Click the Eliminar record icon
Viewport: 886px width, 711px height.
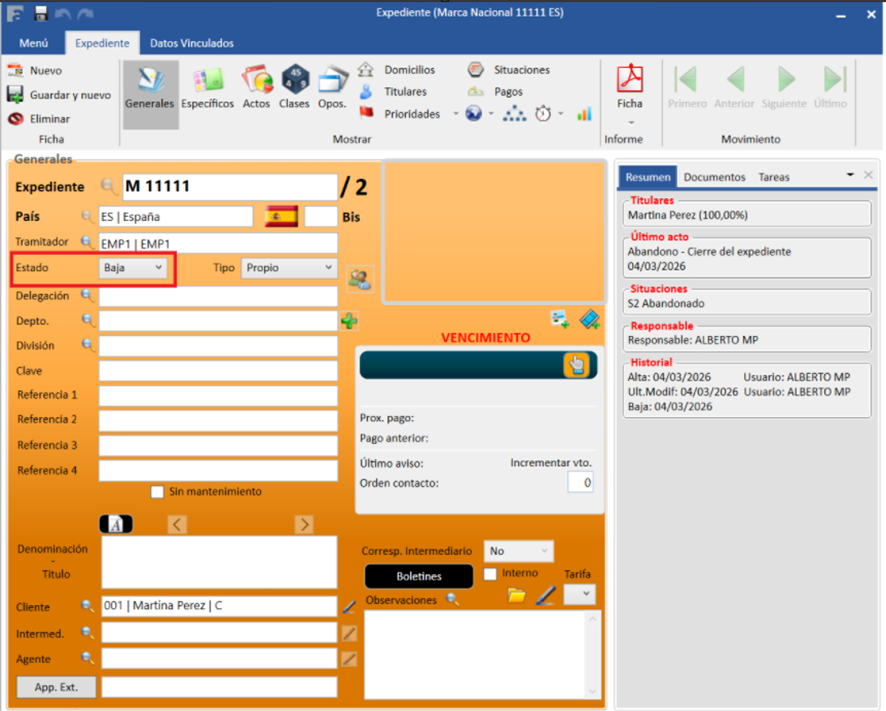coord(15,119)
